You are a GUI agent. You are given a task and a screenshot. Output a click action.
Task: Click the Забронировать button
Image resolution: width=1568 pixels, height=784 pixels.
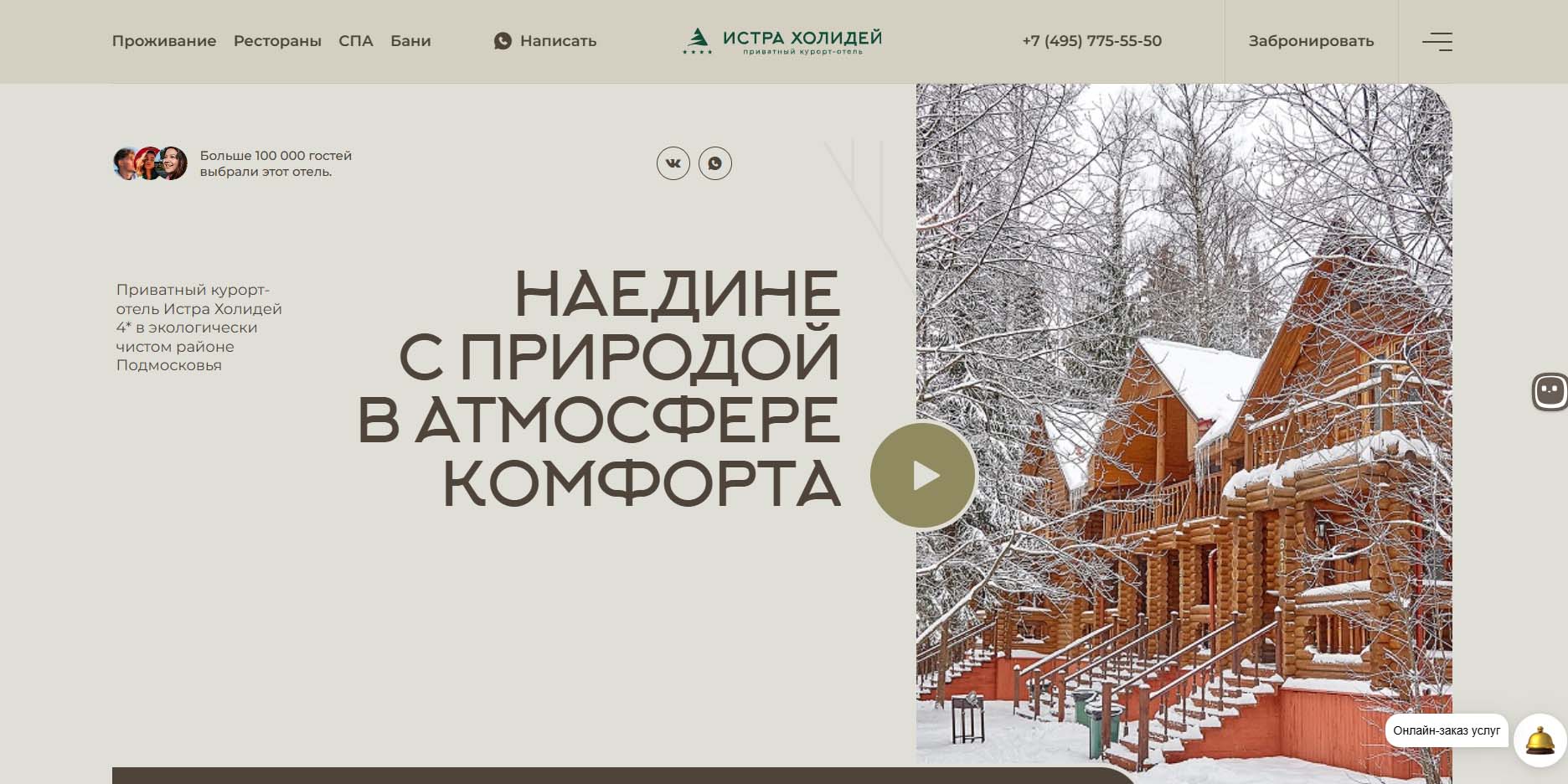coord(1311,41)
